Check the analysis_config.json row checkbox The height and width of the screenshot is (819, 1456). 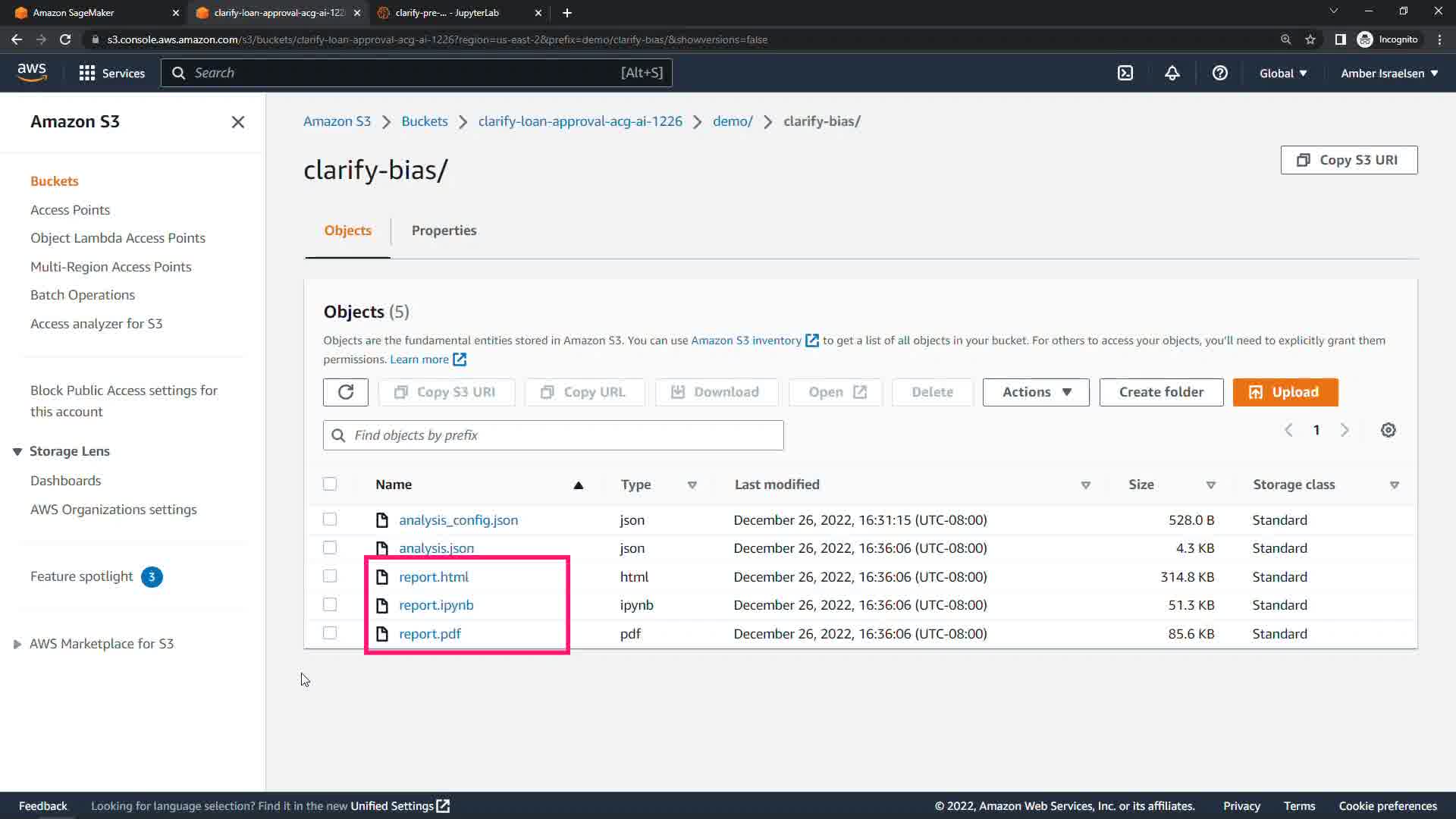[x=330, y=519]
